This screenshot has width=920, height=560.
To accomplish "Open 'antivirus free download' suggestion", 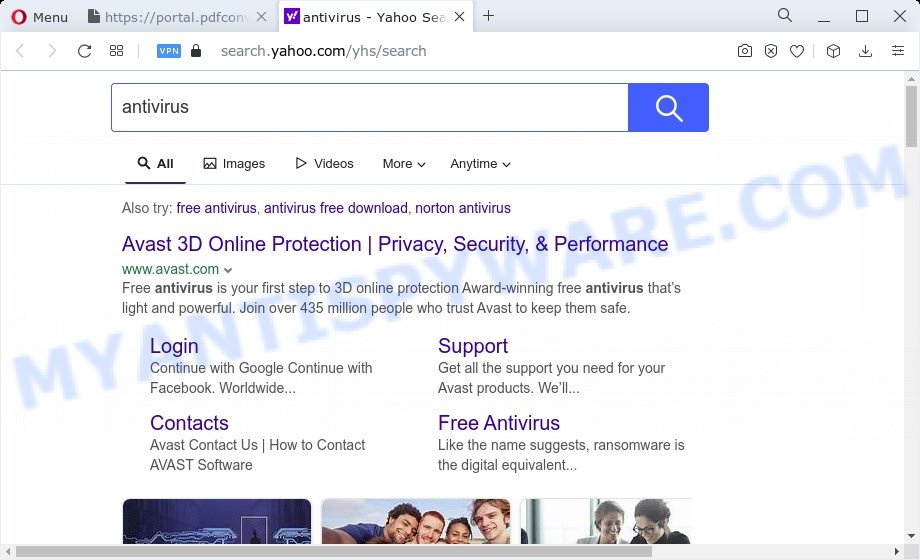I will tap(336, 208).
